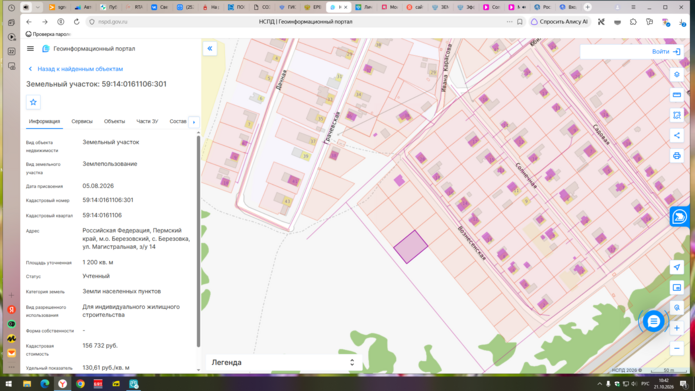
Task: Open browser history clock icon in sidebar
Action: [12, 8]
